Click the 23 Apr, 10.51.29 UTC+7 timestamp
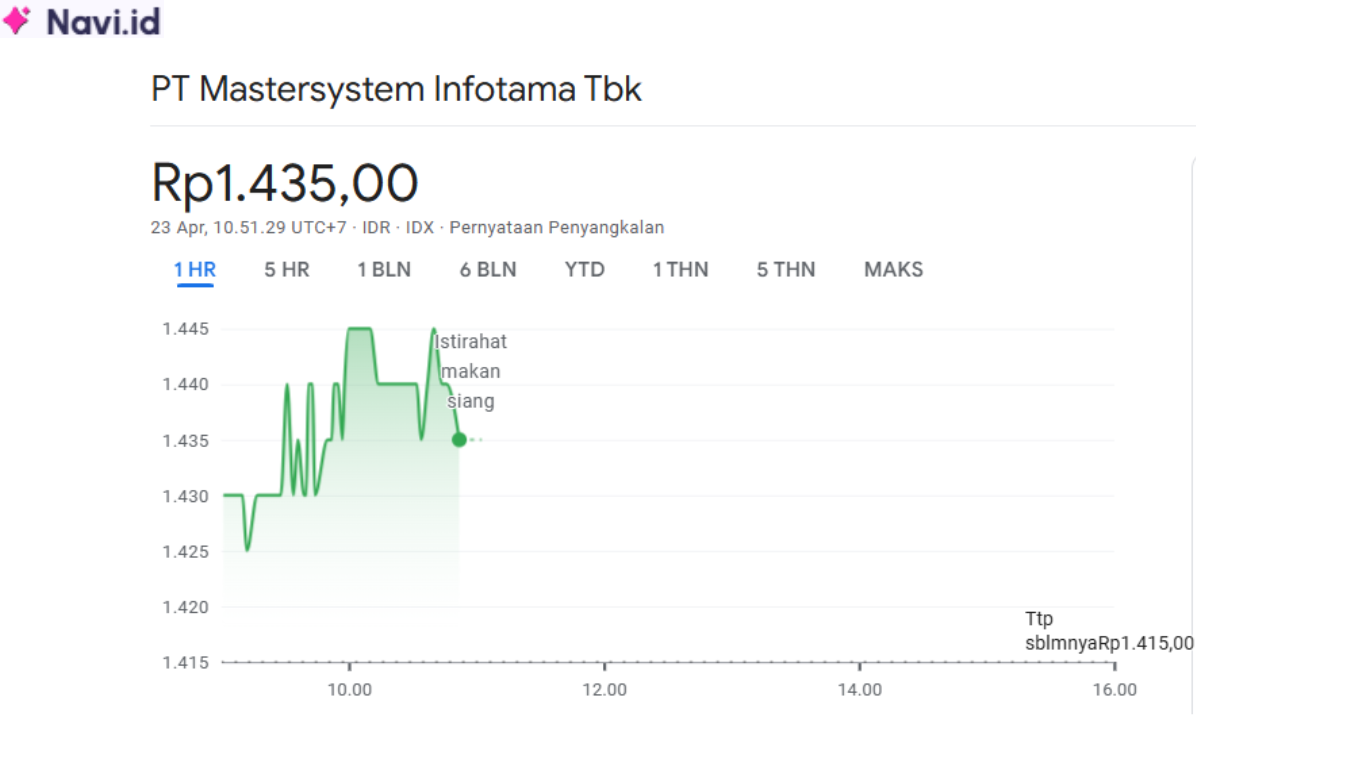1366x768 pixels. tap(249, 227)
